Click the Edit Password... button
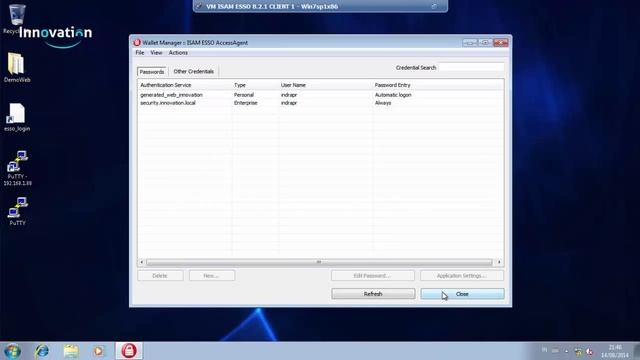Viewport: 640px width, 360px height. [373, 276]
